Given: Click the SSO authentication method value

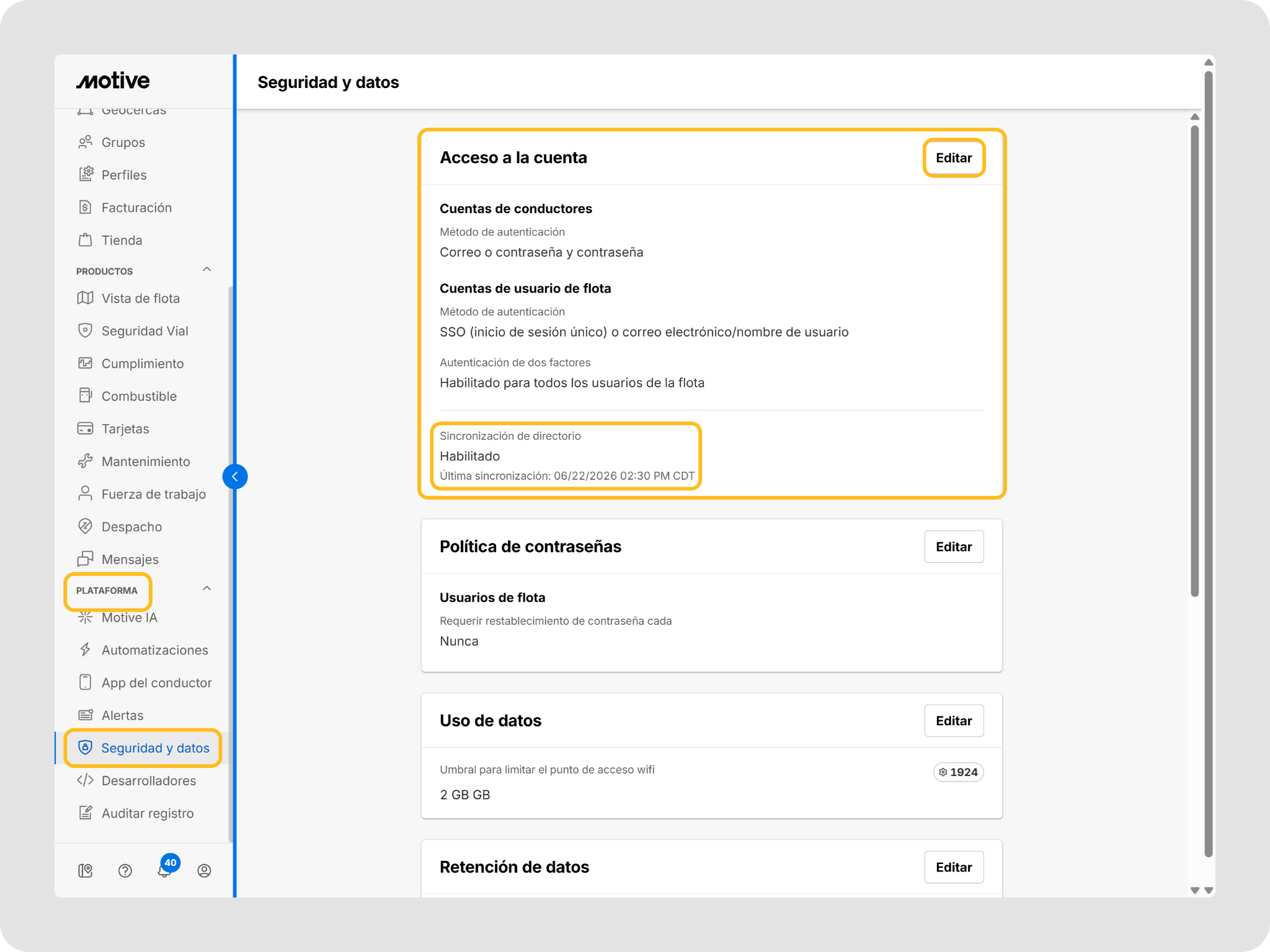Looking at the screenshot, I should pos(644,332).
